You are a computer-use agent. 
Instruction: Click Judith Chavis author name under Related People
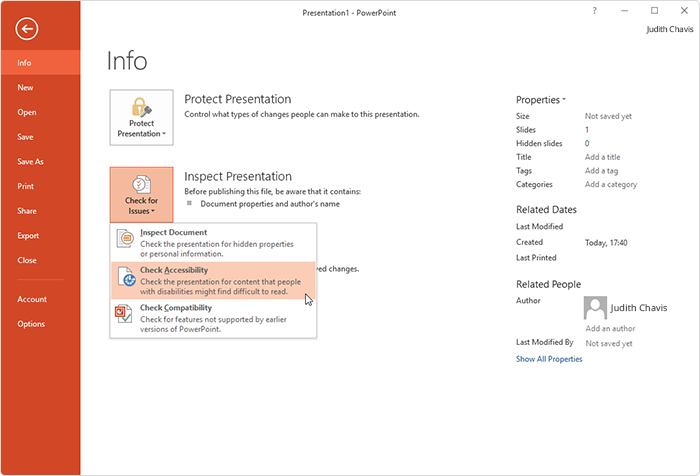click(639, 308)
